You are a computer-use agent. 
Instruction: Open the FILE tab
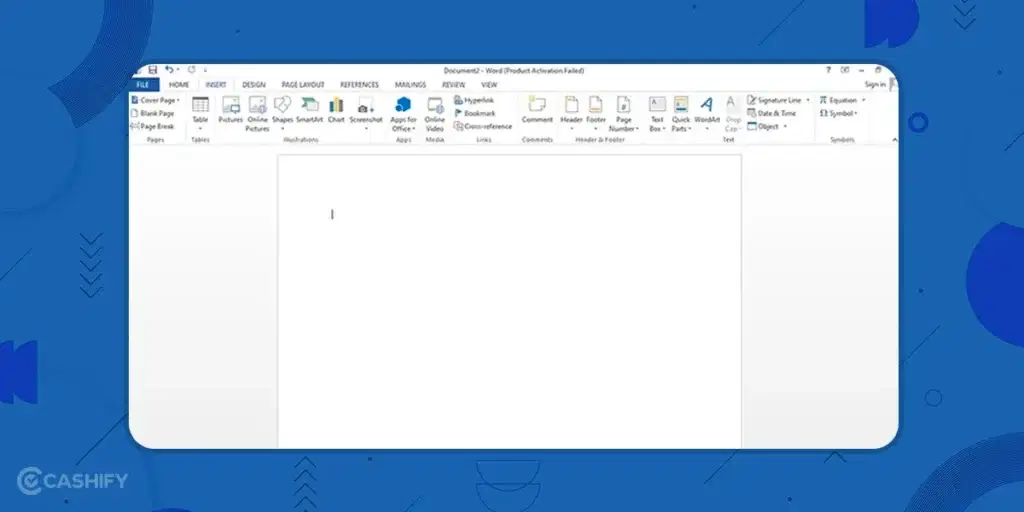tap(144, 85)
